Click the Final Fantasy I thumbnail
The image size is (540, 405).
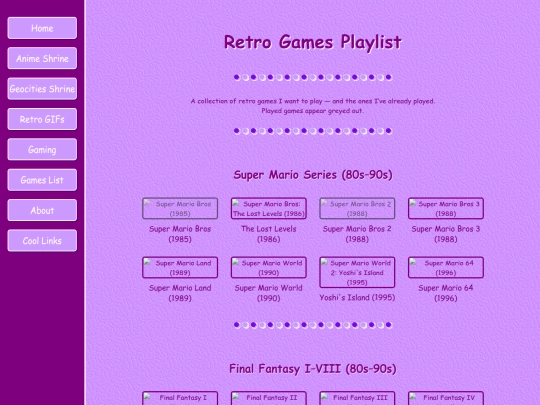[x=180, y=398]
